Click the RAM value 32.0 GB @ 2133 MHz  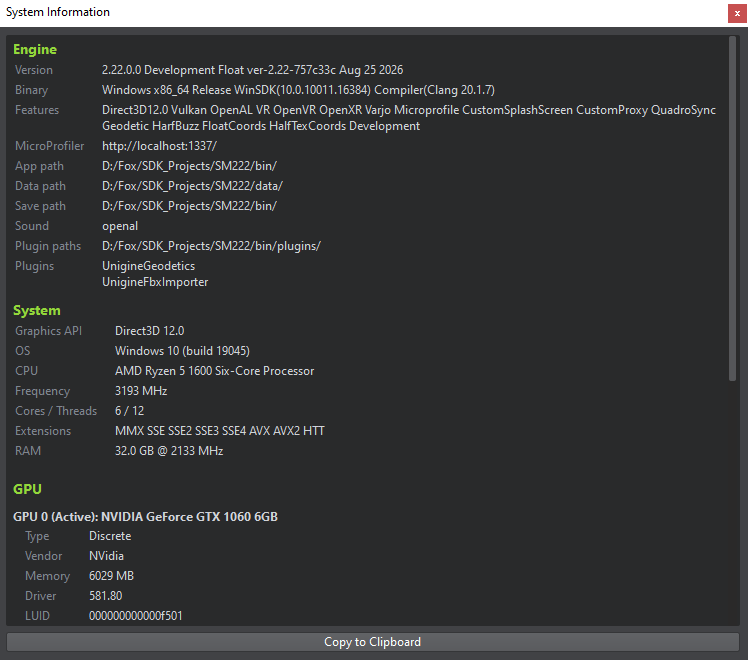(169, 451)
